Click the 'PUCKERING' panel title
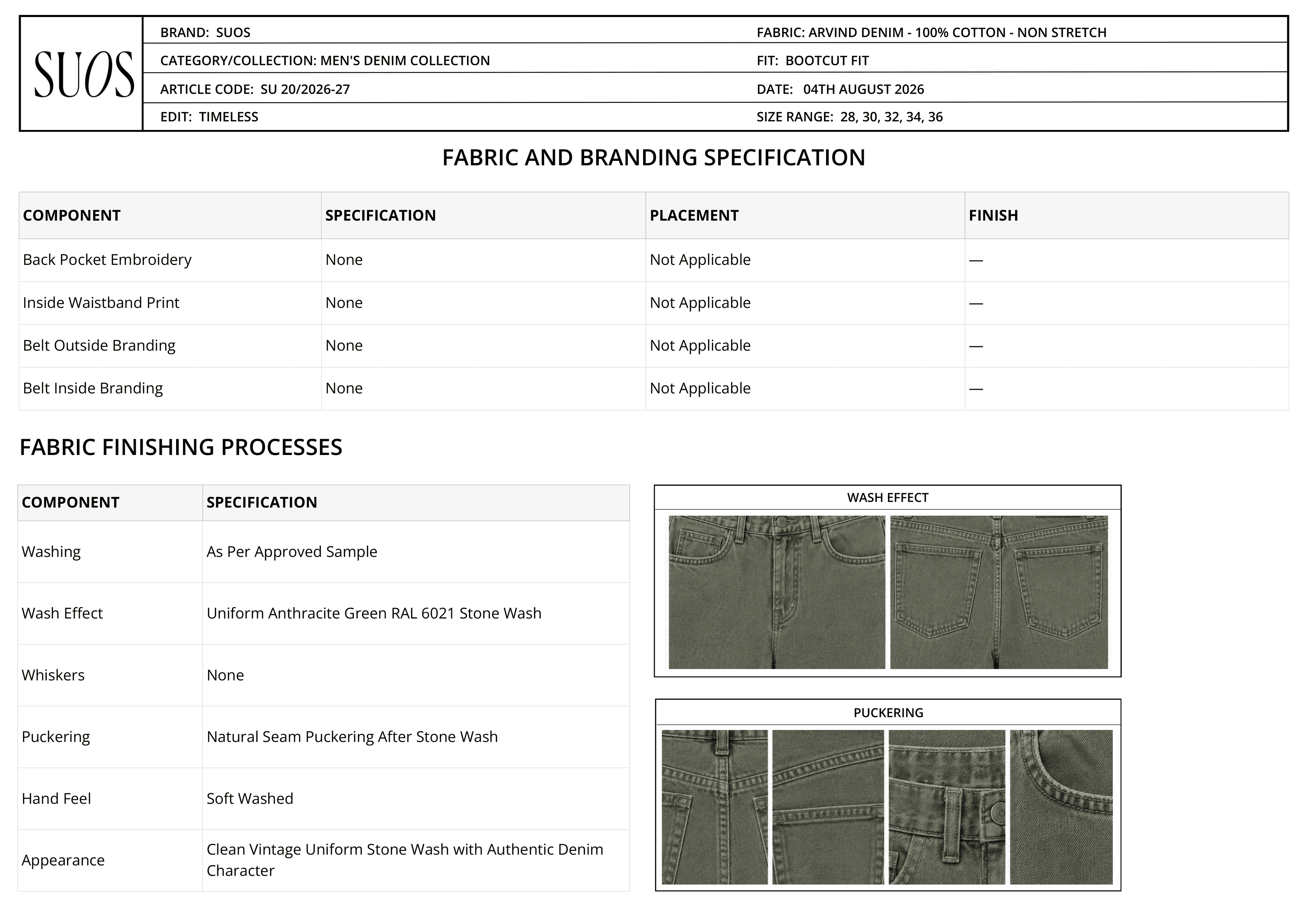The height and width of the screenshot is (924, 1308). (x=888, y=712)
